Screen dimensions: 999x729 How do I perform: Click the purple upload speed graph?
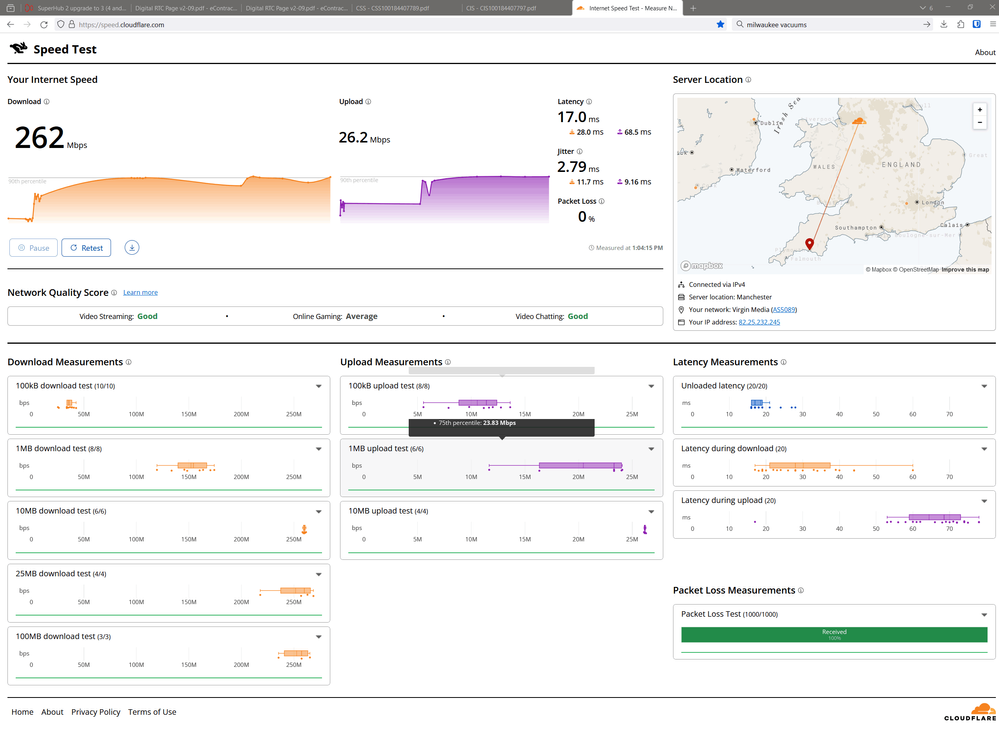445,199
